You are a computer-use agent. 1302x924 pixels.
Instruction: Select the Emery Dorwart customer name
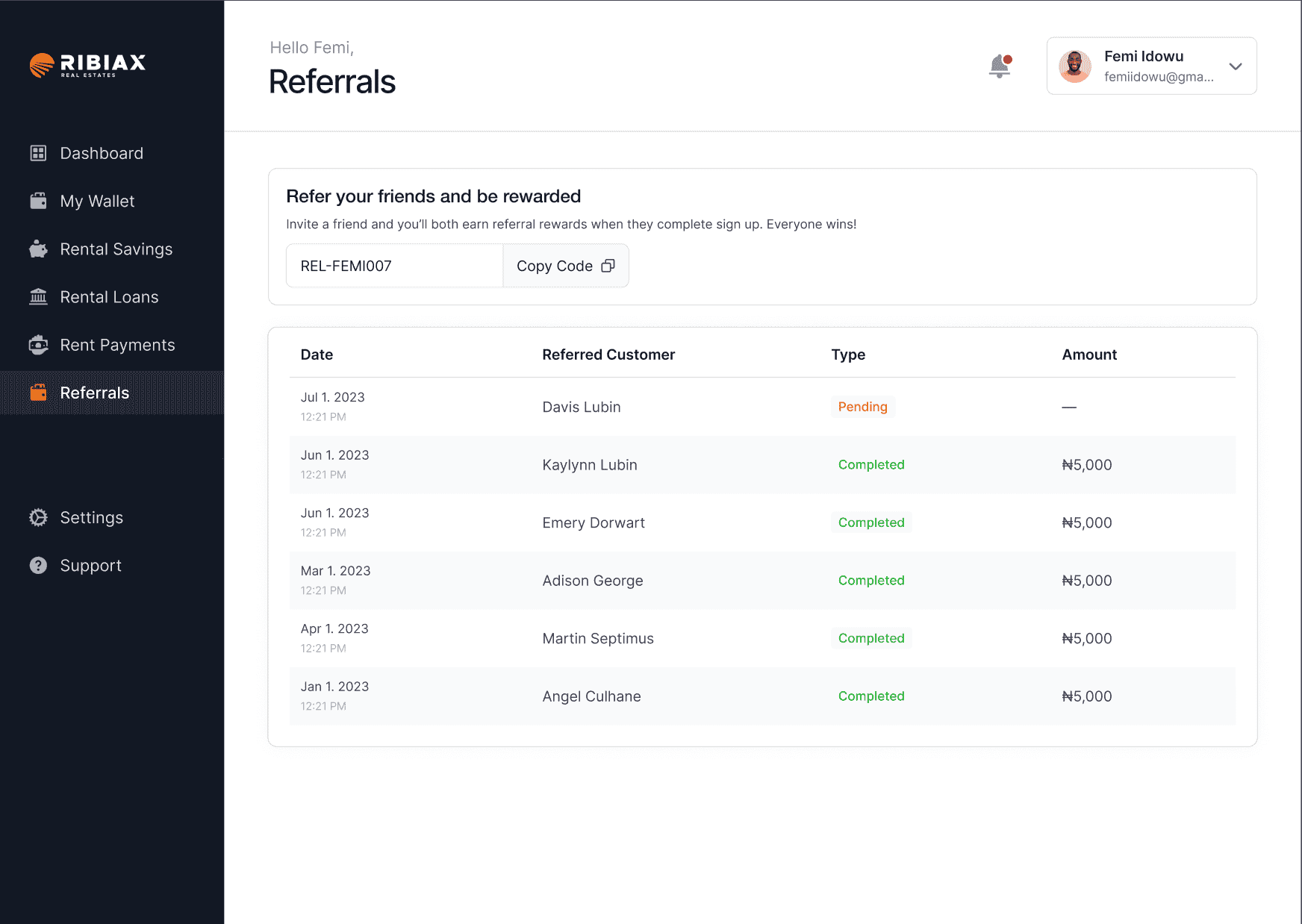594,522
